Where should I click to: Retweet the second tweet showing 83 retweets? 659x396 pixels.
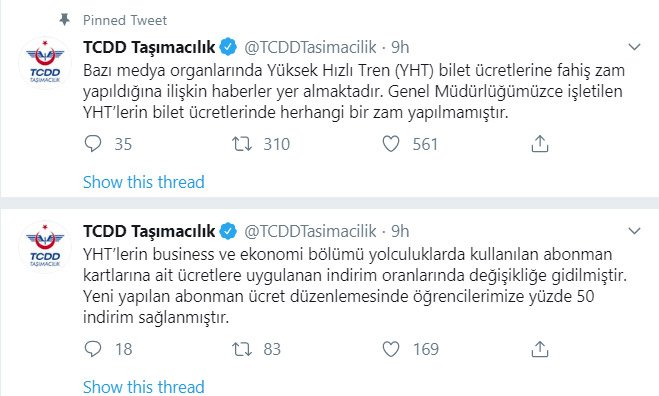[x=242, y=349]
